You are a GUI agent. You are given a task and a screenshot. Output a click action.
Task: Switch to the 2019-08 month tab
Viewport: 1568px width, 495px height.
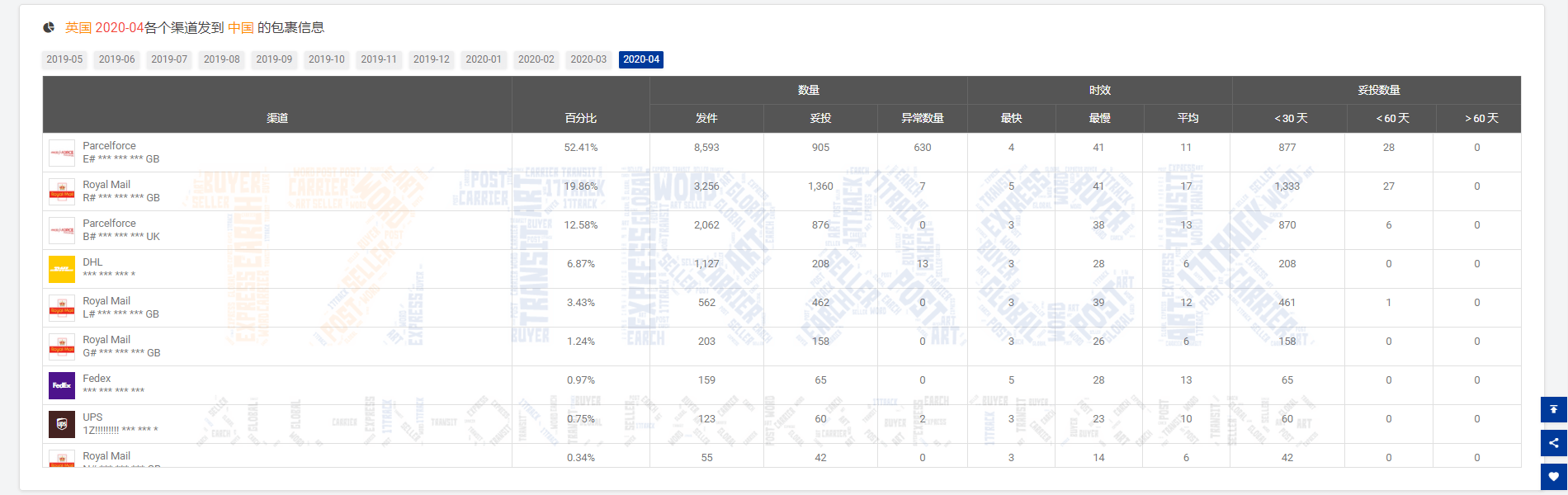click(221, 59)
